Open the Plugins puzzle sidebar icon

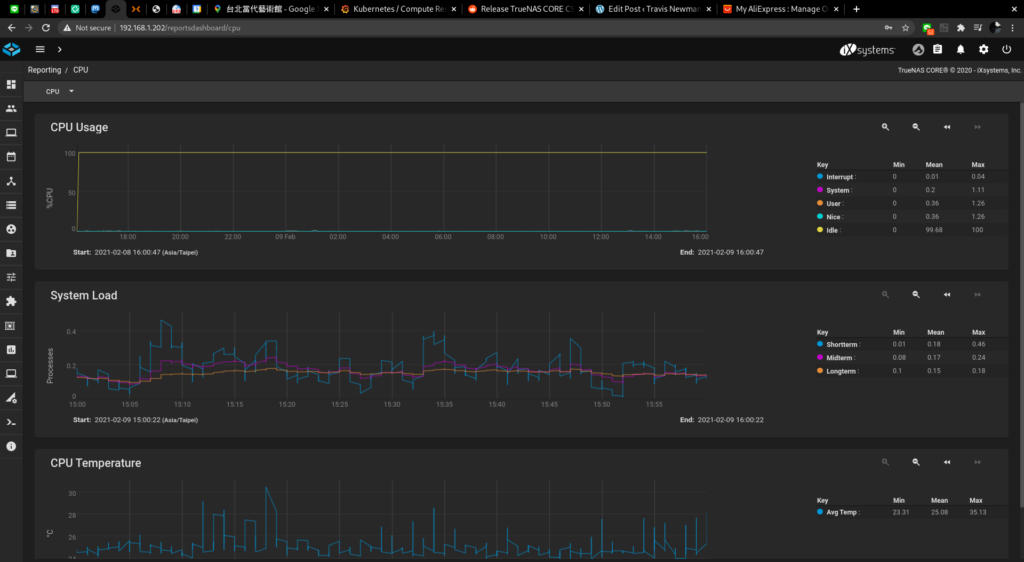(x=11, y=302)
